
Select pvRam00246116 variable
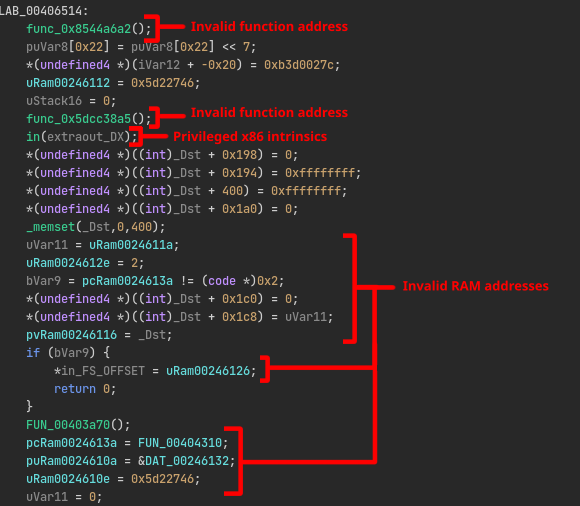click(x=71, y=335)
